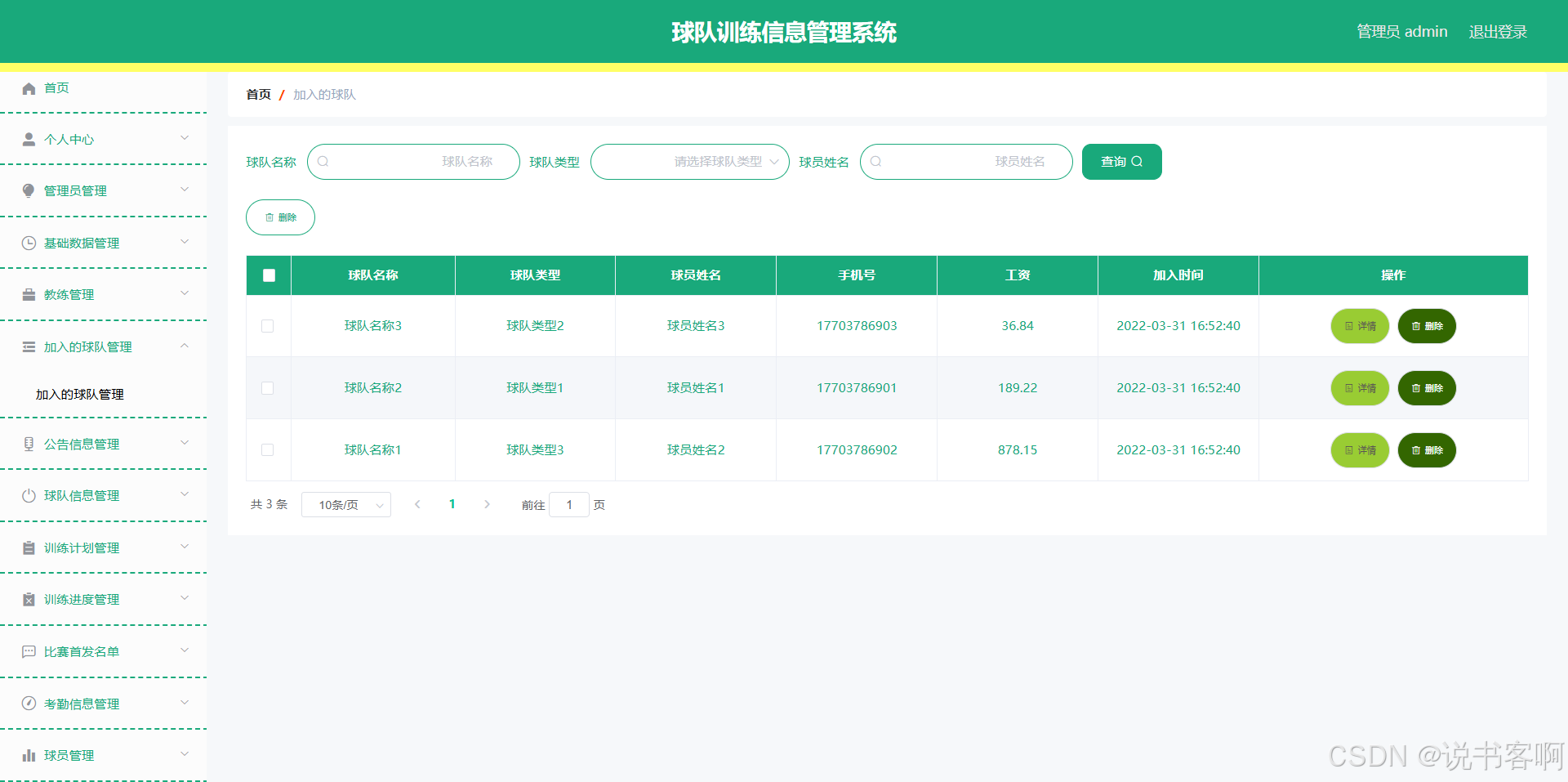1568x782 pixels.
Task: Click search icon inside 球队名称 input
Action: pyautogui.click(x=323, y=162)
